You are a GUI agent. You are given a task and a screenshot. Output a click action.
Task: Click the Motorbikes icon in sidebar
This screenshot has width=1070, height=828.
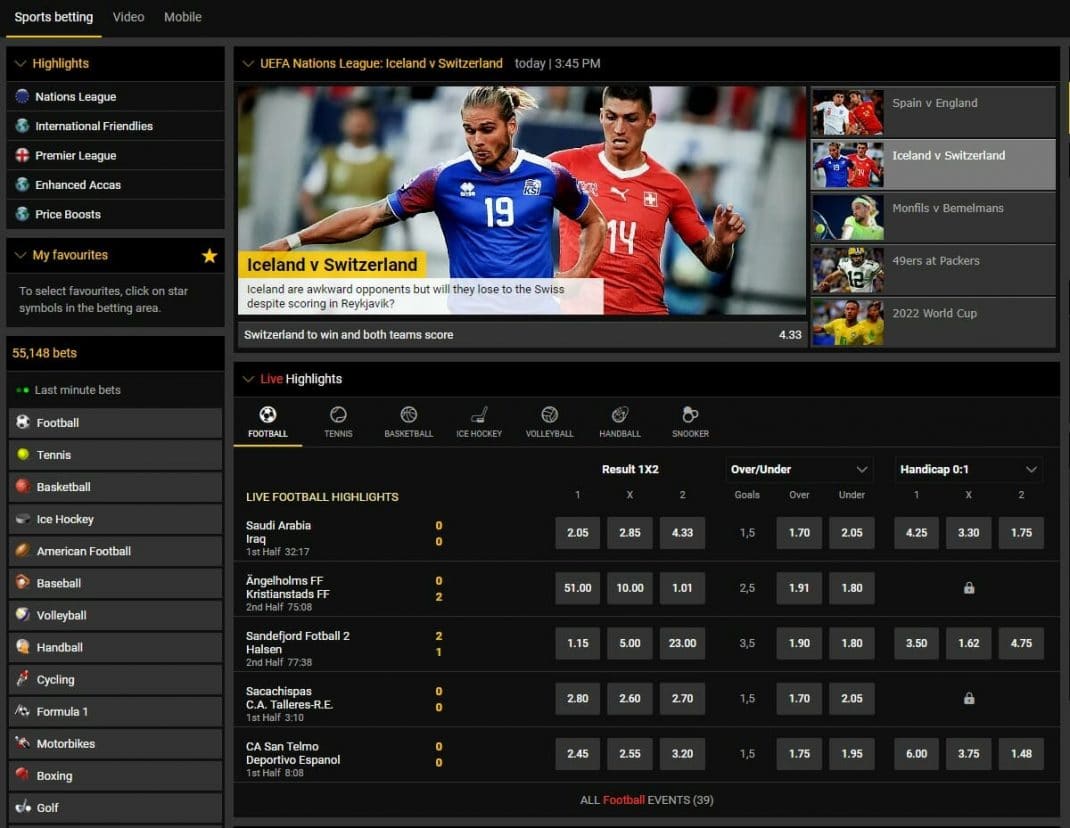23,743
